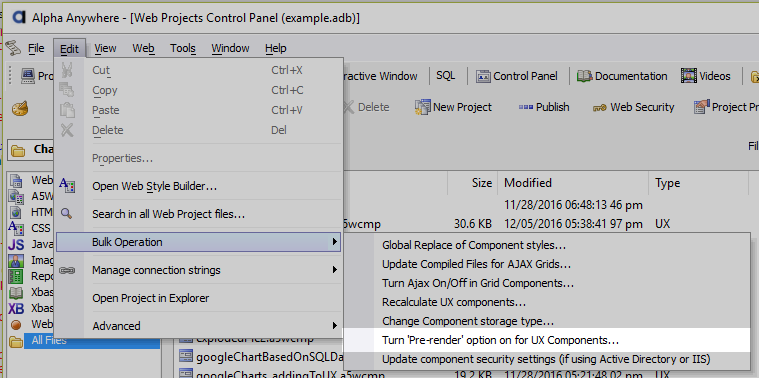This screenshot has height=378, width=759.
Task: Open SQL from the toolbar
Action: [x=445, y=76]
